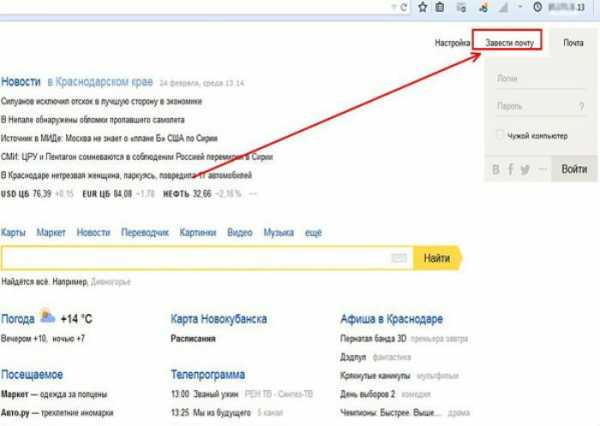Image resolution: width=600 pixels, height=426 pixels.
Task: Open the bookmarks list clipboard icon
Action: pos(440,7)
